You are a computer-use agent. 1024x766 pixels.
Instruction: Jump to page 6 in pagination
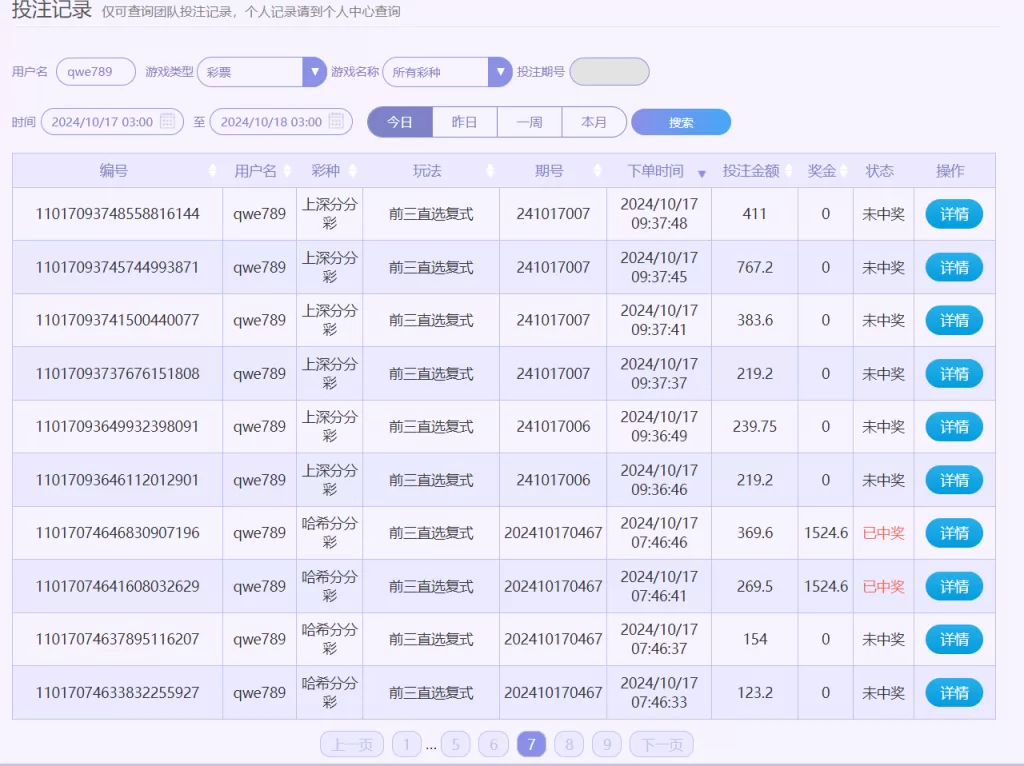[x=493, y=744]
